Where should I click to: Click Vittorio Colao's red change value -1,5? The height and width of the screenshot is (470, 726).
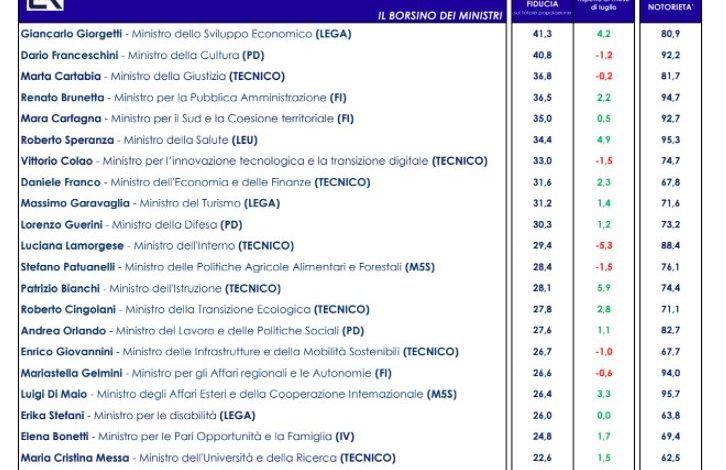(603, 160)
